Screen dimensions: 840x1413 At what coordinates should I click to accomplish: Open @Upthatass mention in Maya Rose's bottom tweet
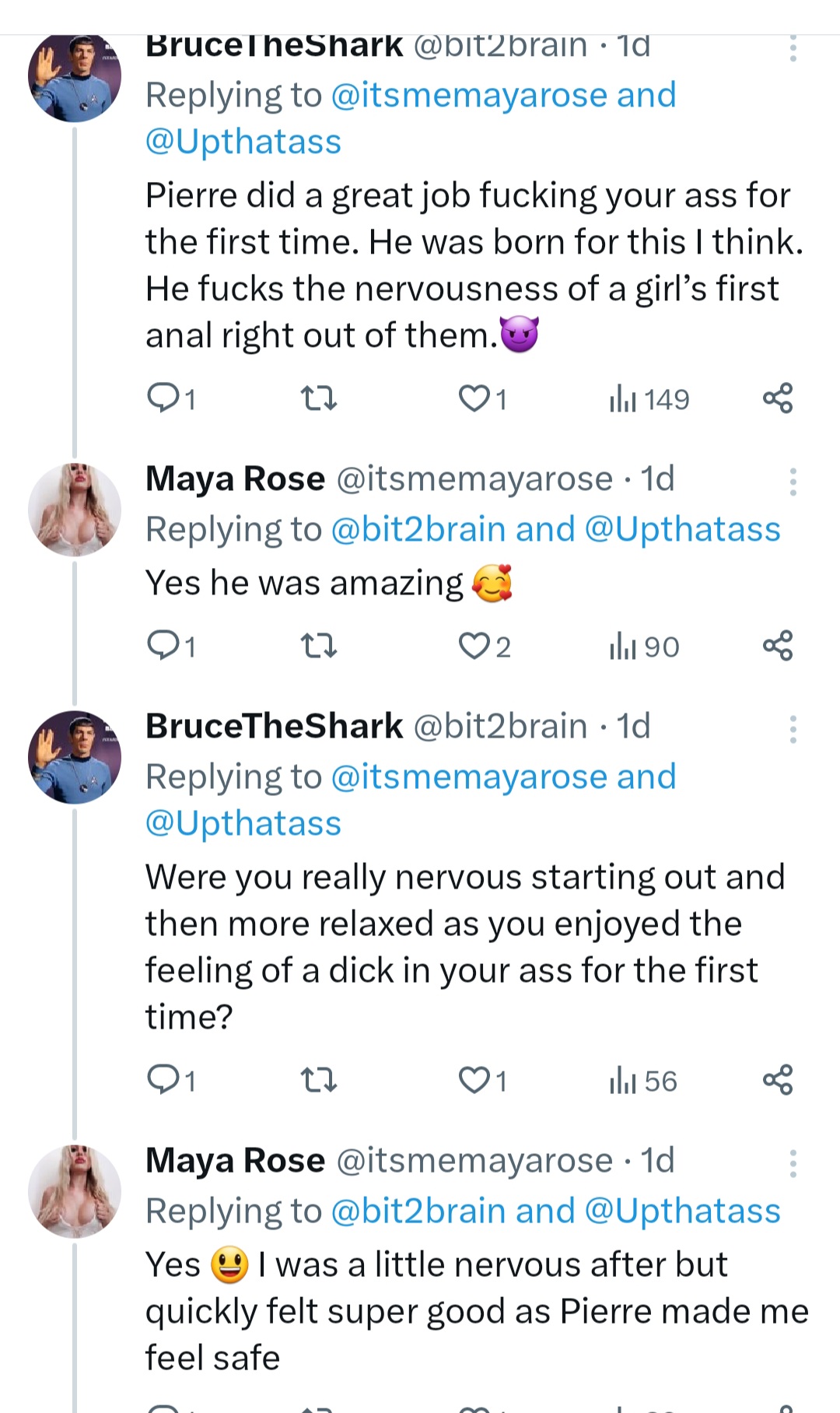pos(682,1211)
